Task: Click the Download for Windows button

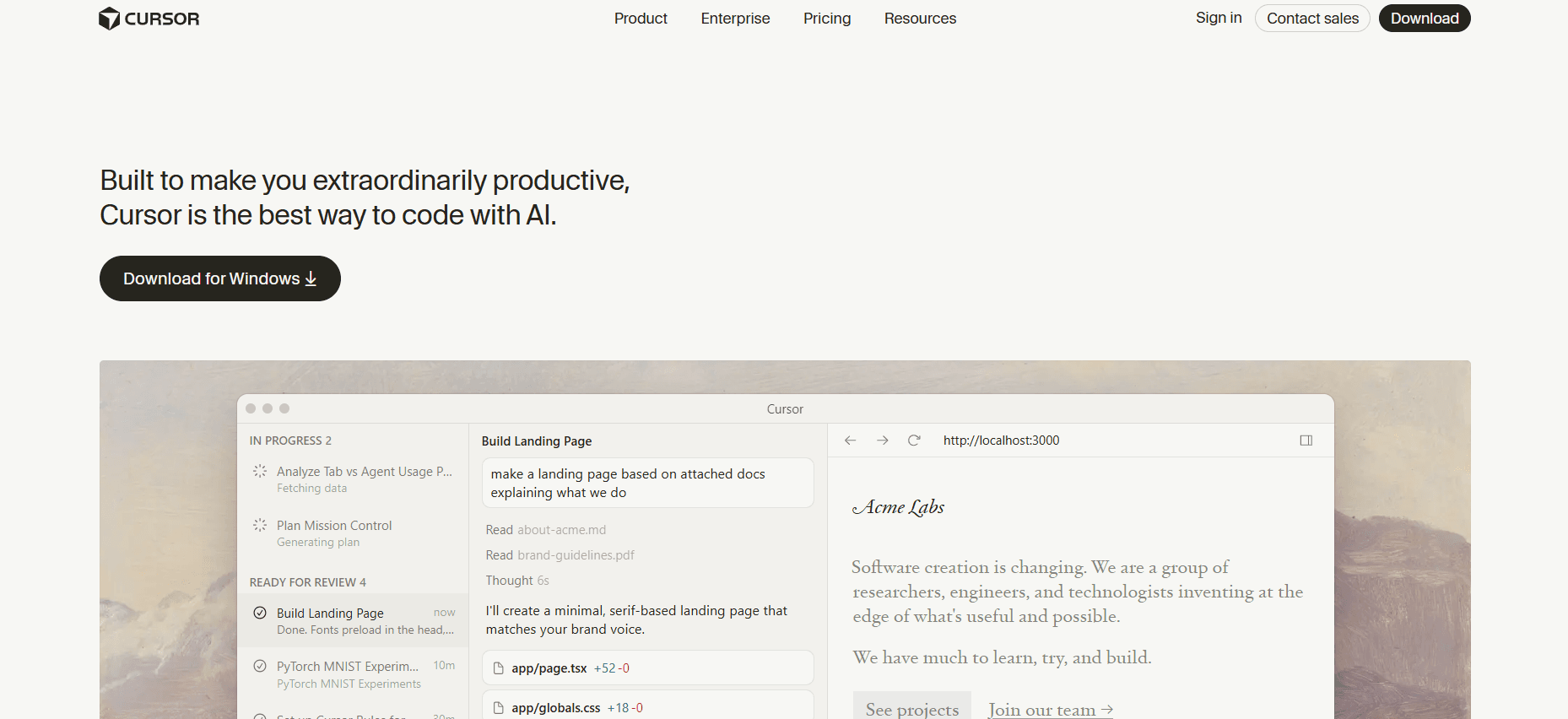Action: (x=219, y=278)
